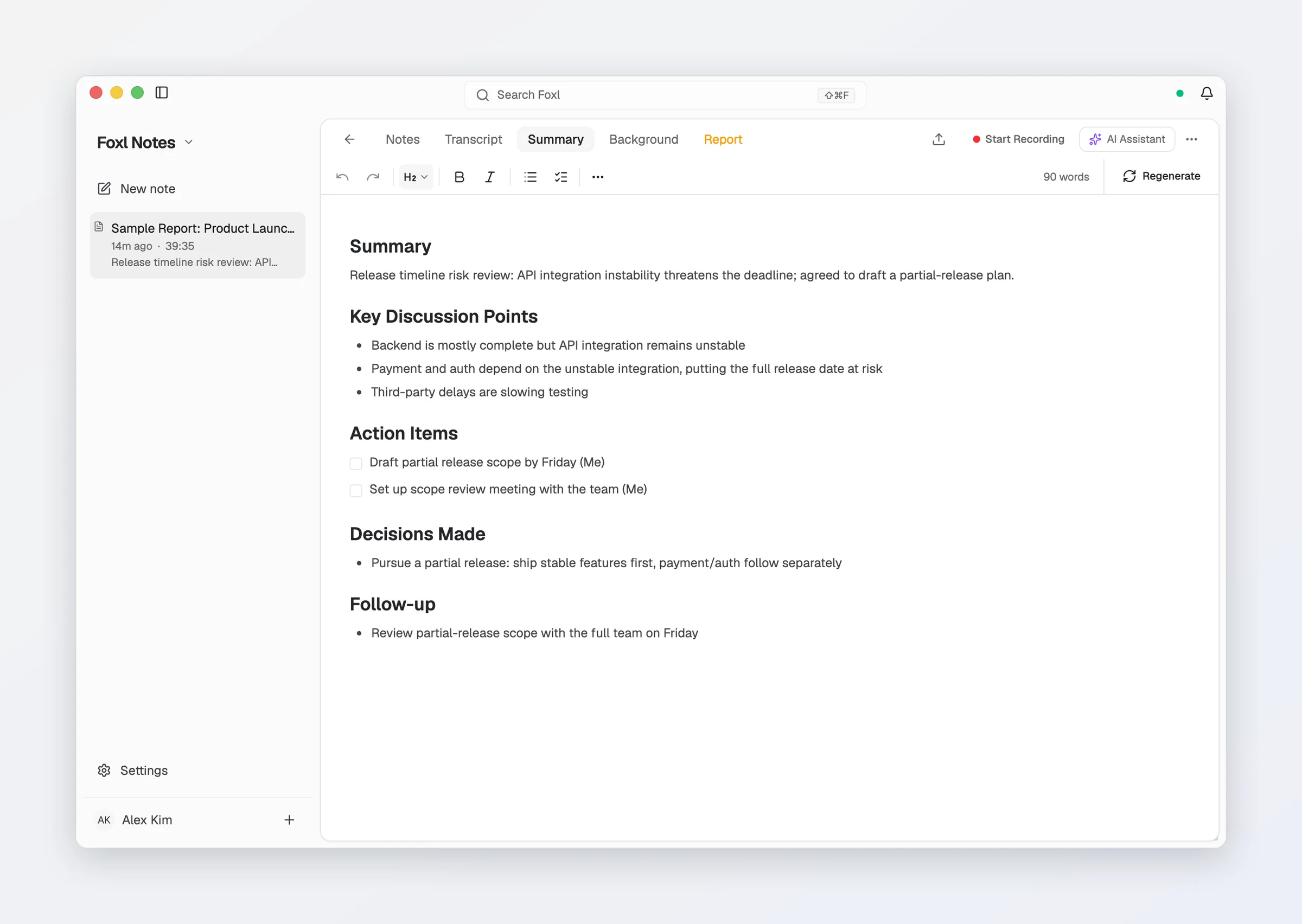The width and height of the screenshot is (1302, 924).
Task: Insert a bulleted list
Action: [531, 177]
